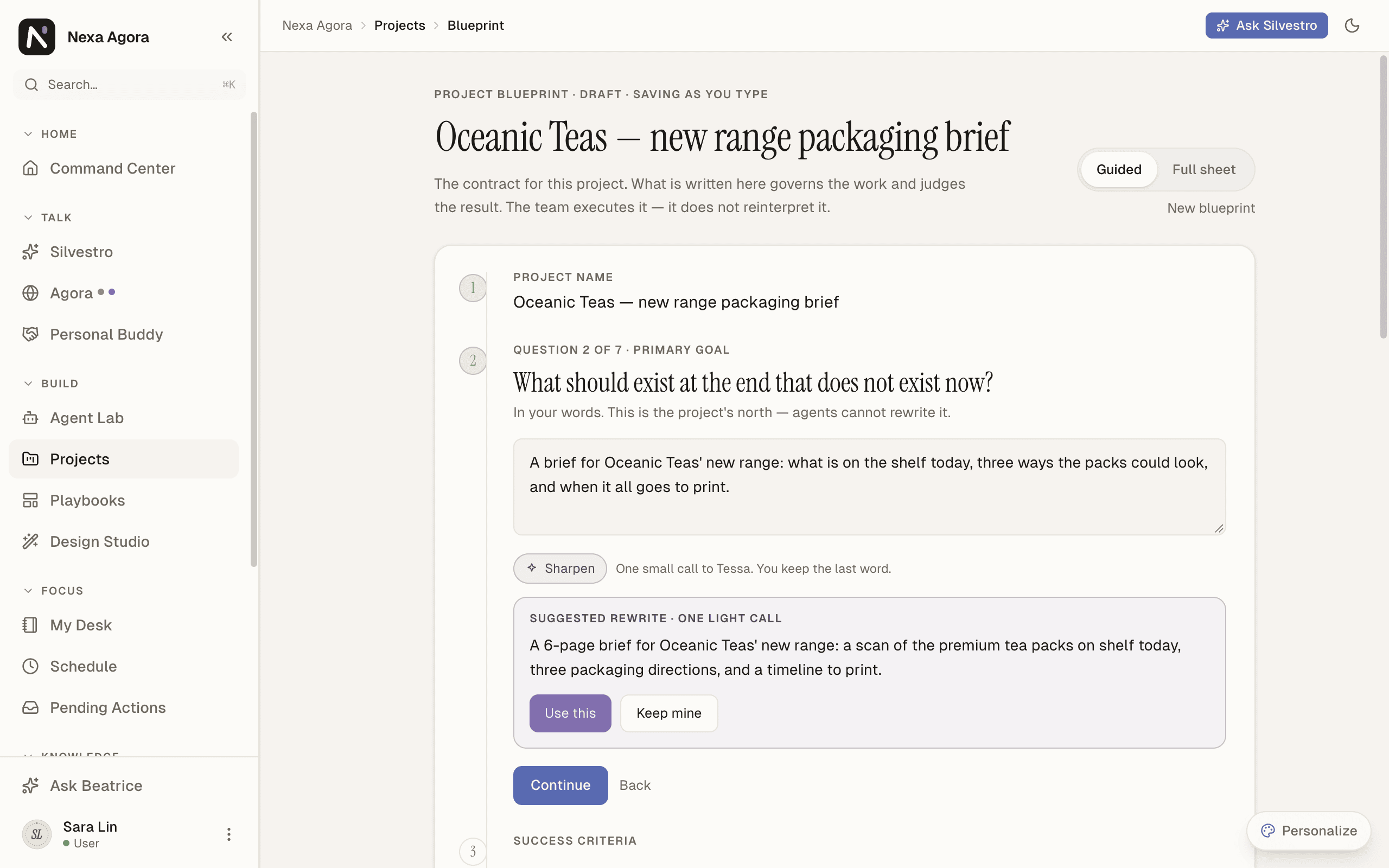
Task: Click the Nexa Agora breadcrumb
Action: coord(317,25)
